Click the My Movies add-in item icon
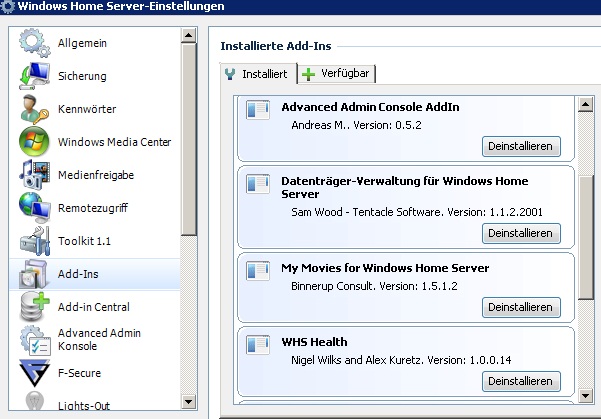 pos(258,271)
